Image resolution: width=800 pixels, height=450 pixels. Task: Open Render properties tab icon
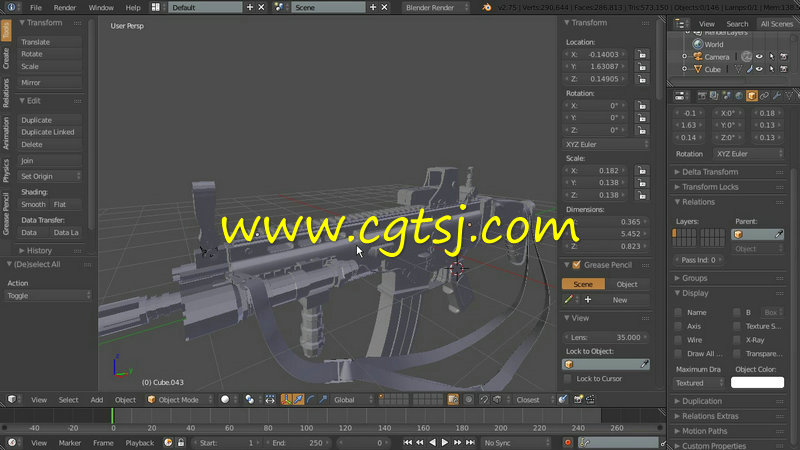click(702, 95)
